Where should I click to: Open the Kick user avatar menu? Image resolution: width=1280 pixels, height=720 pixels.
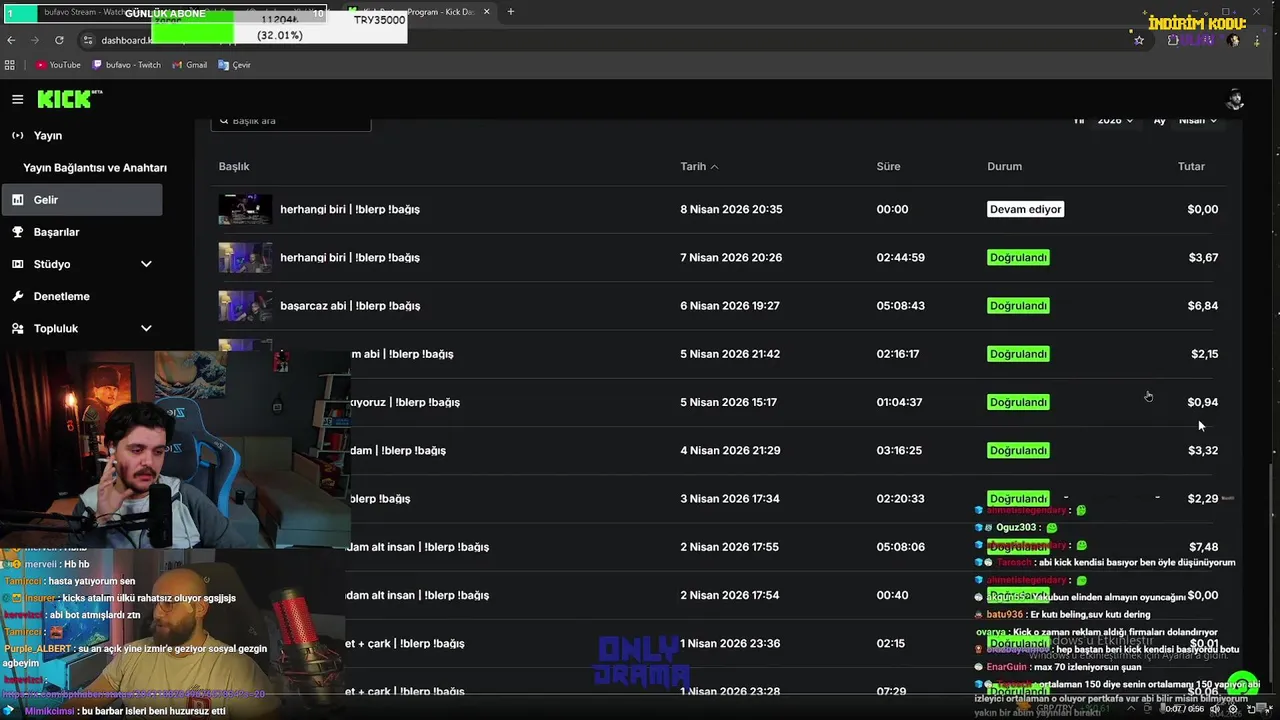(1235, 99)
